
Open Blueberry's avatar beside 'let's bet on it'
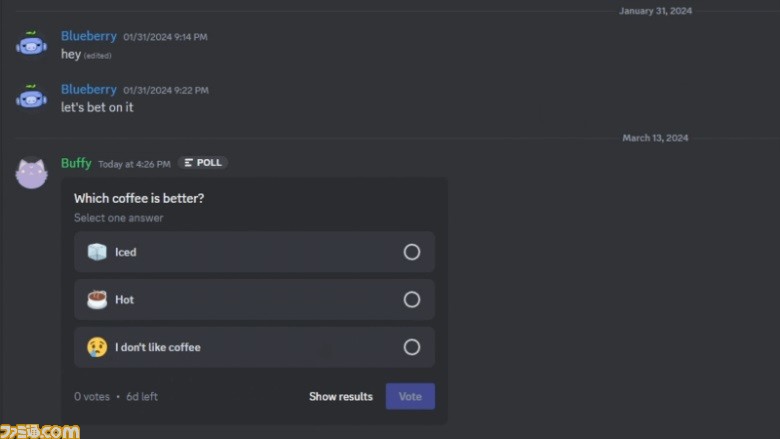(x=31, y=96)
